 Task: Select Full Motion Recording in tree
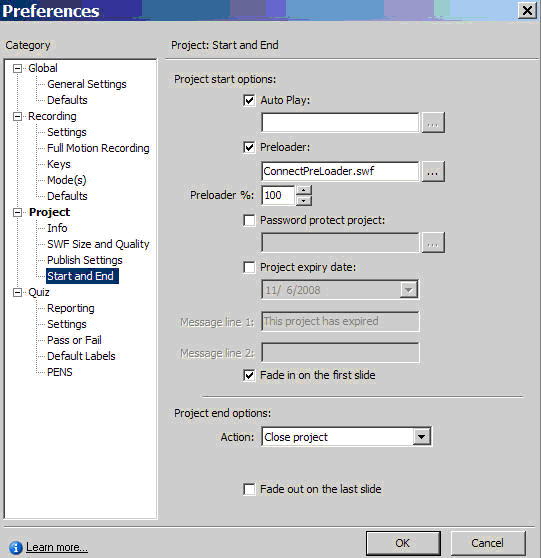point(98,148)
